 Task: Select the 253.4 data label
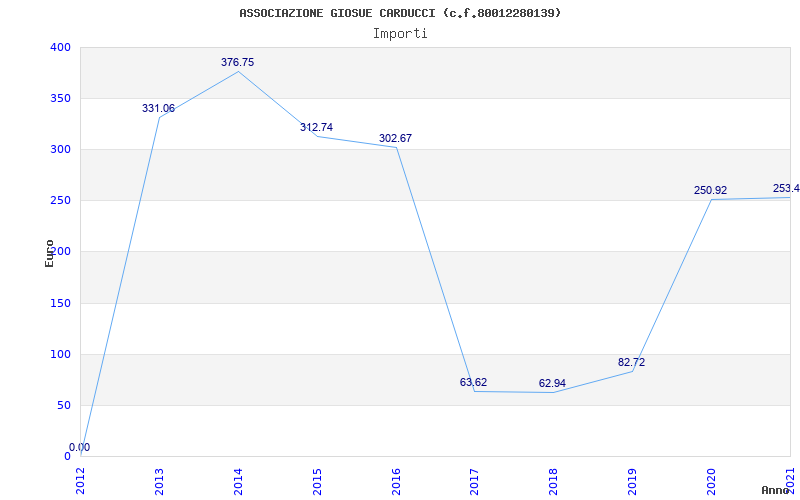click(x=786, y=188)
